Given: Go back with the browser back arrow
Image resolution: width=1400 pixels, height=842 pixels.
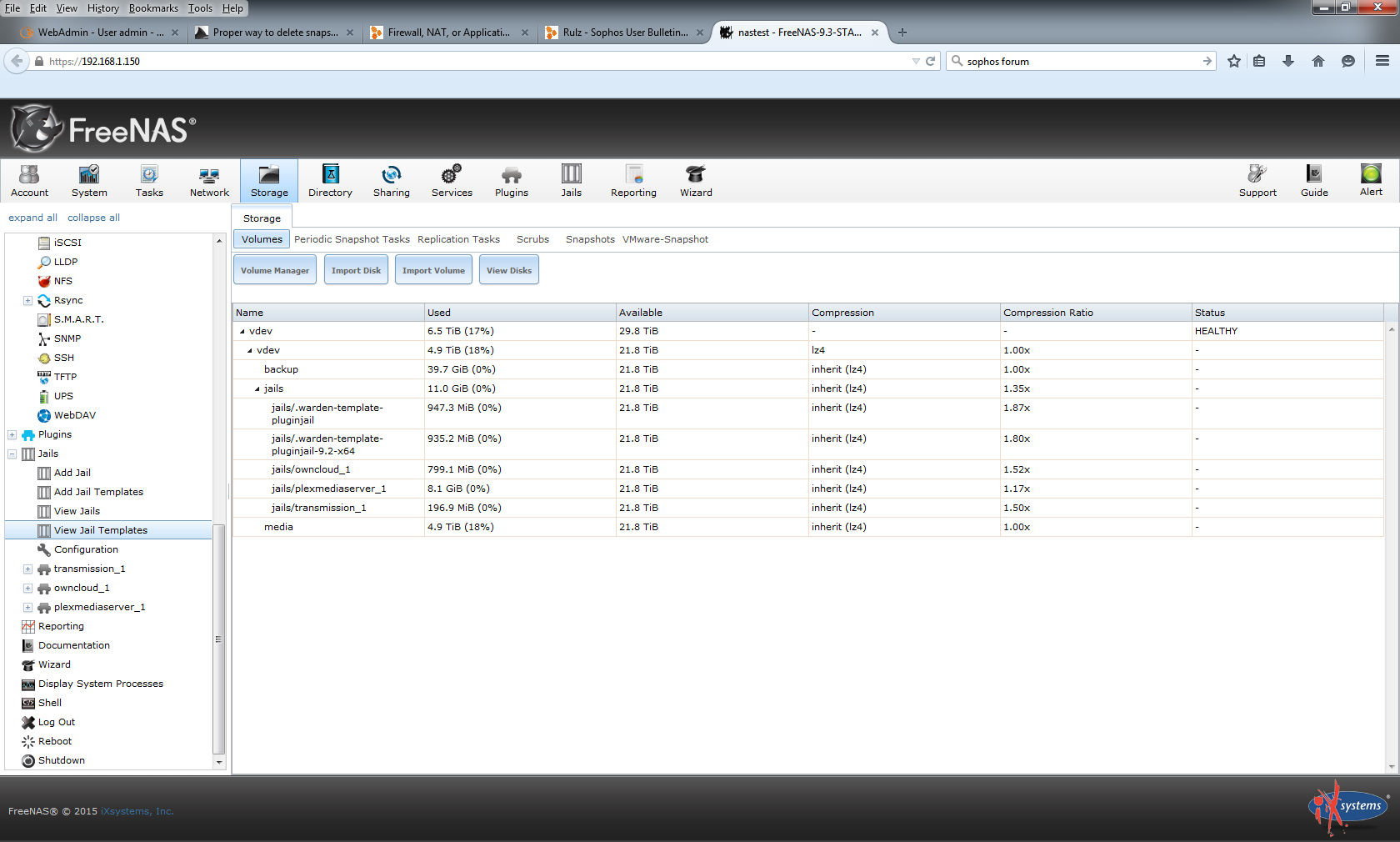Looking at the screenshot, I should point(17,61).
